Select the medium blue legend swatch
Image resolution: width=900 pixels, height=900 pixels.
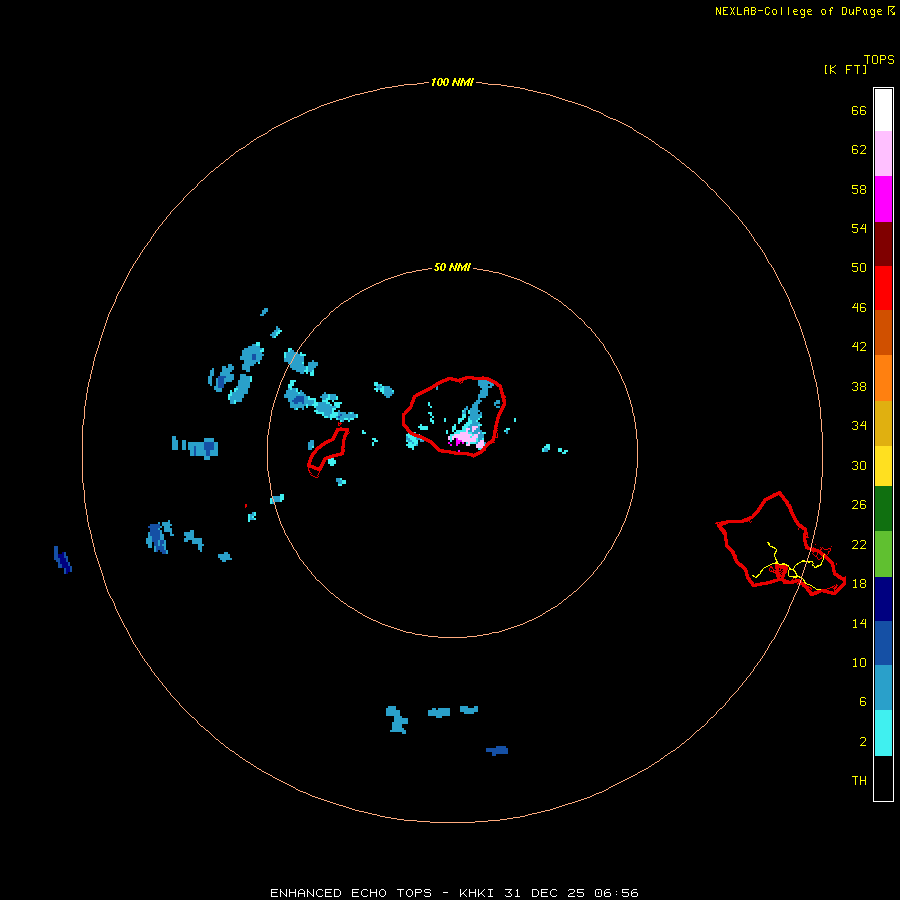pos(883,643)
